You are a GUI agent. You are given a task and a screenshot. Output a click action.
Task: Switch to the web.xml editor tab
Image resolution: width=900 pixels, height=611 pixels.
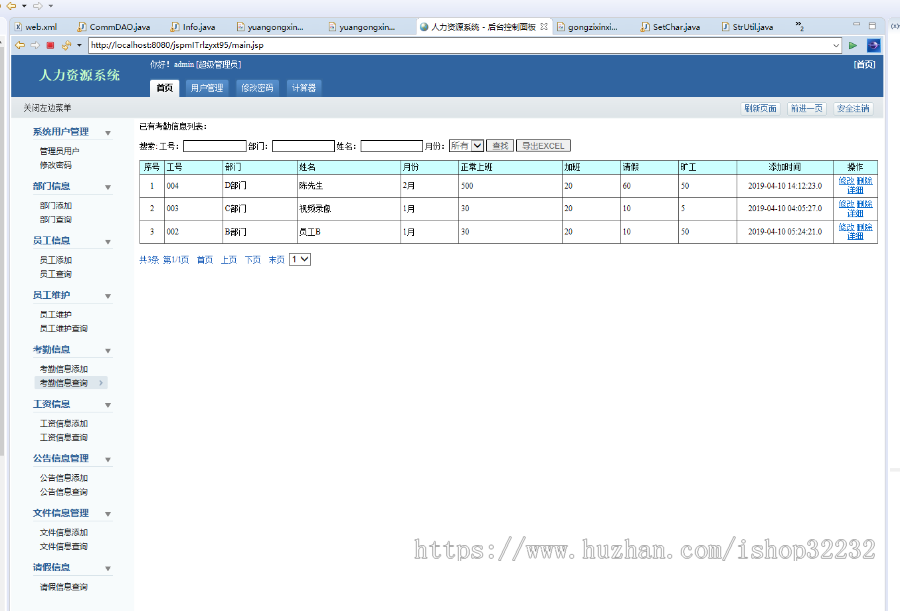point(36,26)
